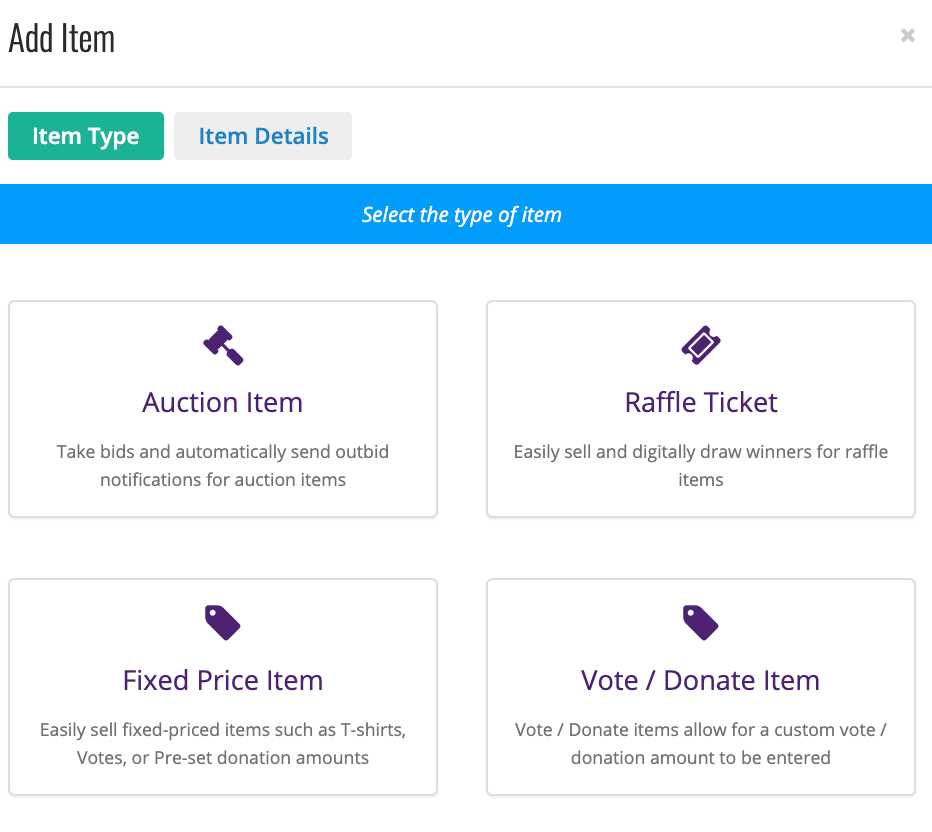Select the Auction Item option card

[x=223, y=409]
